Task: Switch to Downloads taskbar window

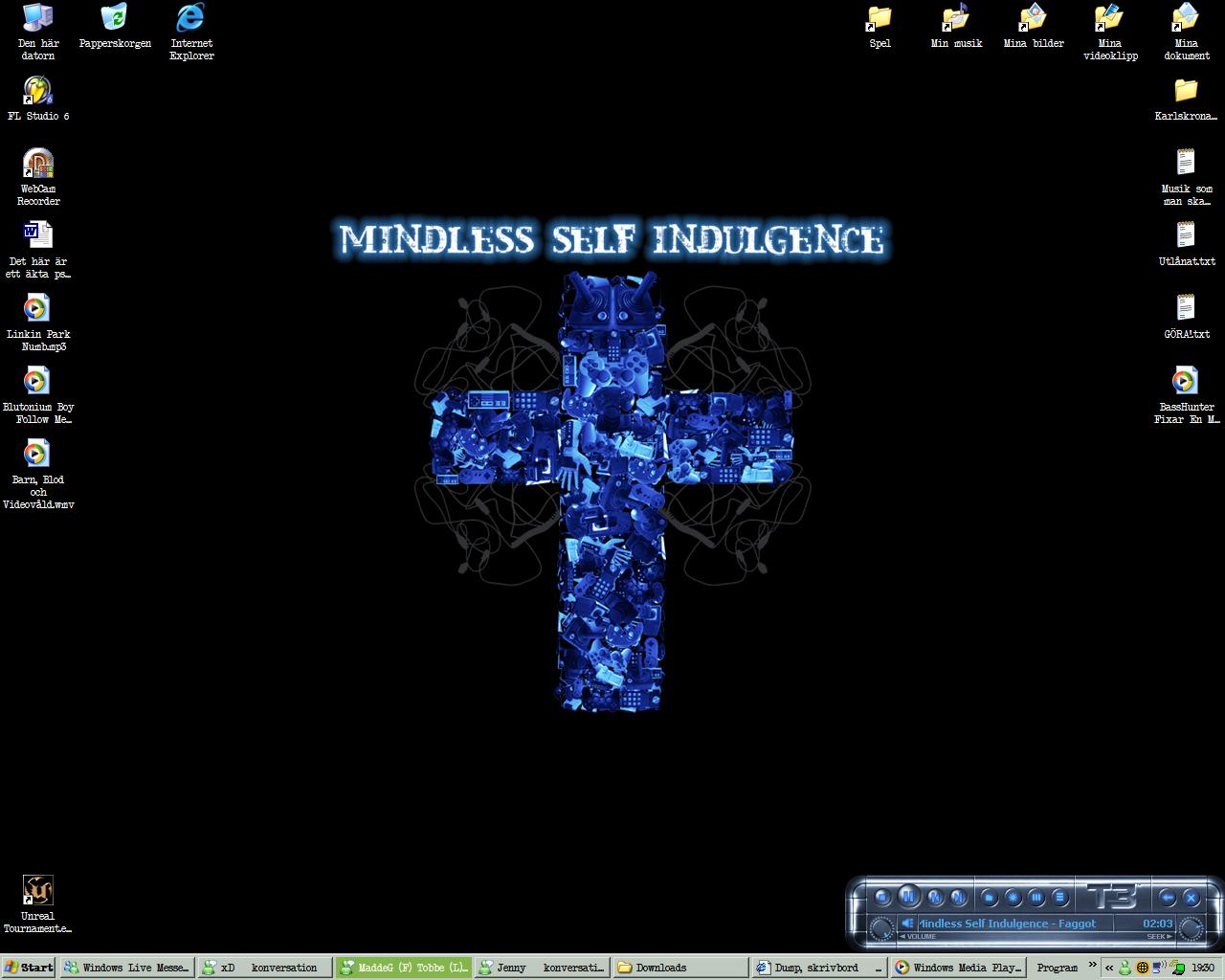Action: pyautogui.click(x=679, y=968)
